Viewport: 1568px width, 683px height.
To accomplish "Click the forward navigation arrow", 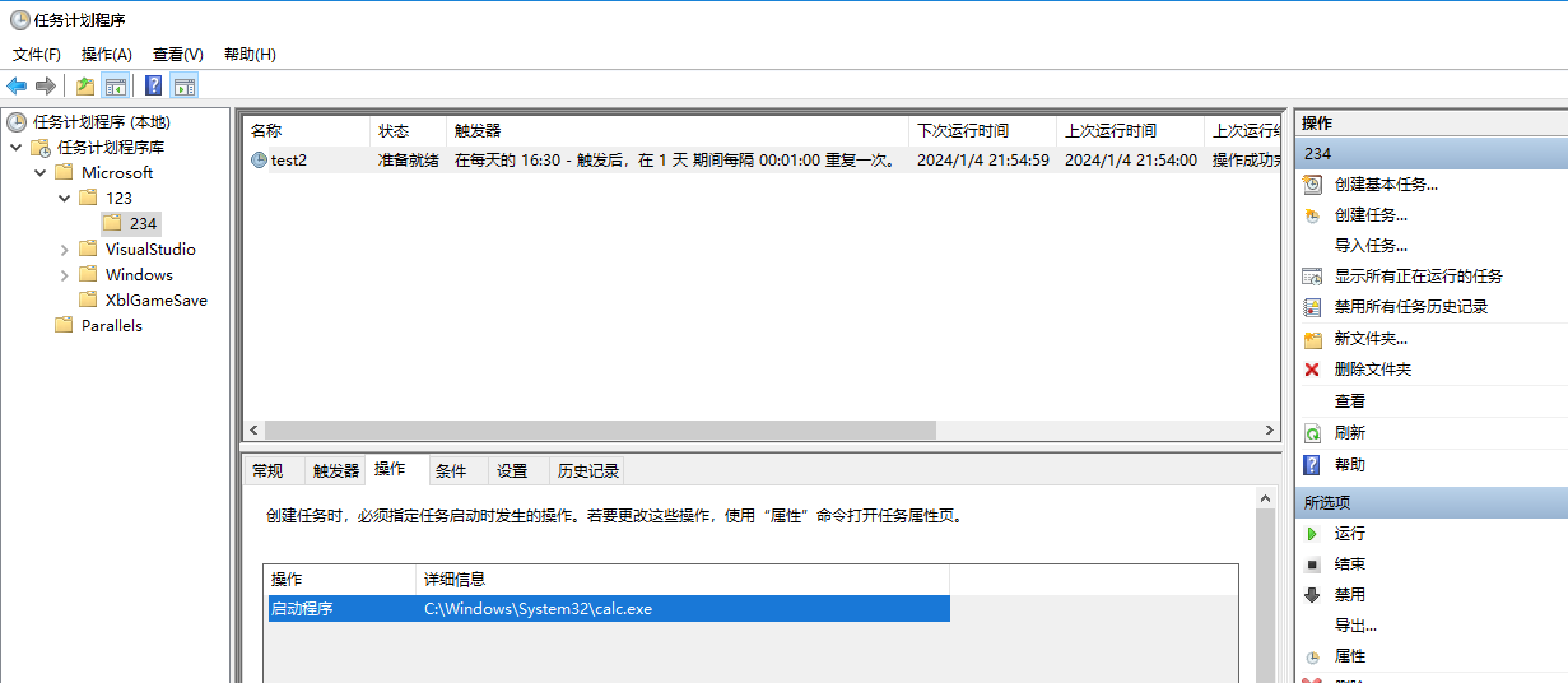I will point(46,85).
